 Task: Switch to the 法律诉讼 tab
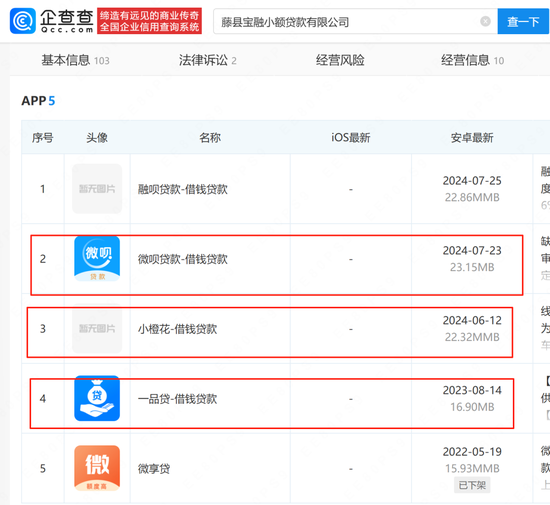207,60
